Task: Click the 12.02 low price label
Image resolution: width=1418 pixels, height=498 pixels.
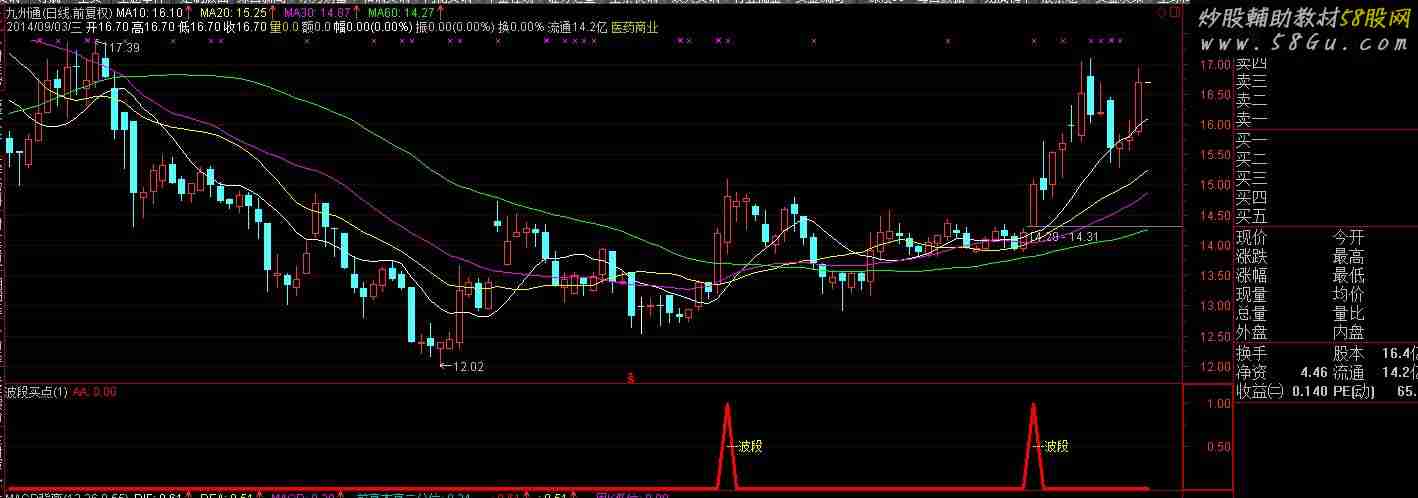Action: tap(468, 367)
